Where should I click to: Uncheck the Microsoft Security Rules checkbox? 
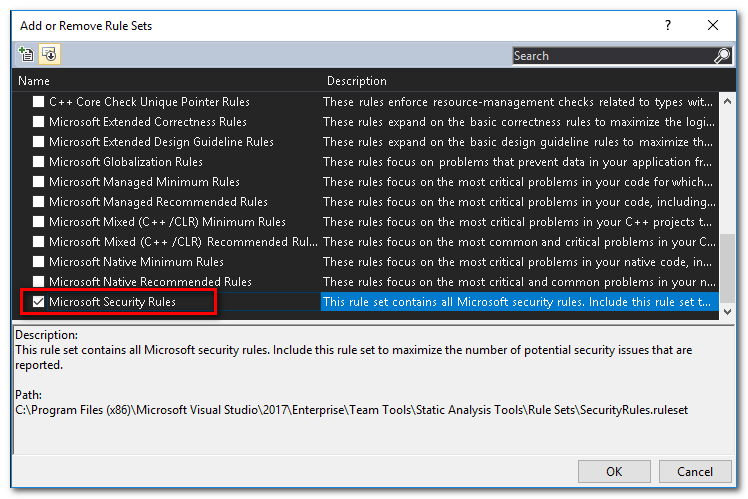coord(39,301)
